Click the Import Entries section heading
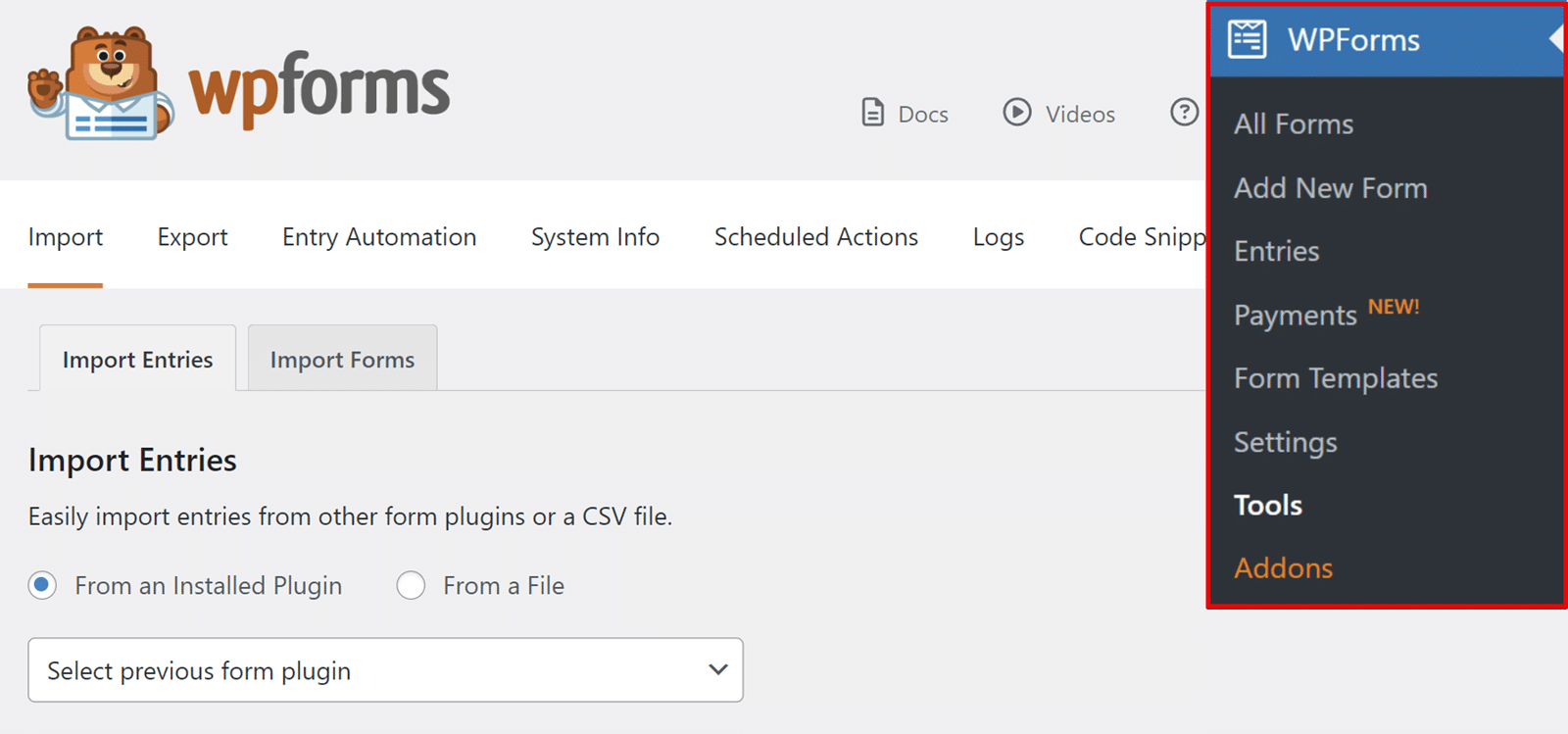 coord(132,461)
